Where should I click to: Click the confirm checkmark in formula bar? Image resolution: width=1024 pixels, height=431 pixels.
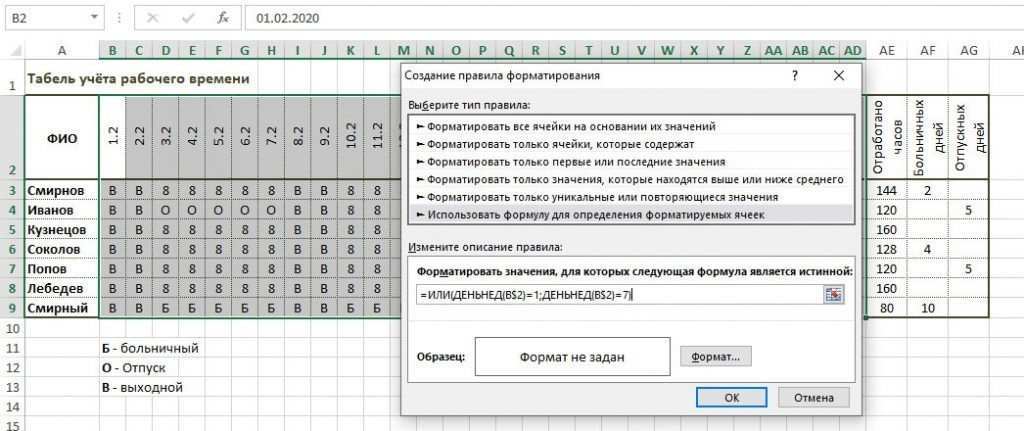tap(188, 17)
